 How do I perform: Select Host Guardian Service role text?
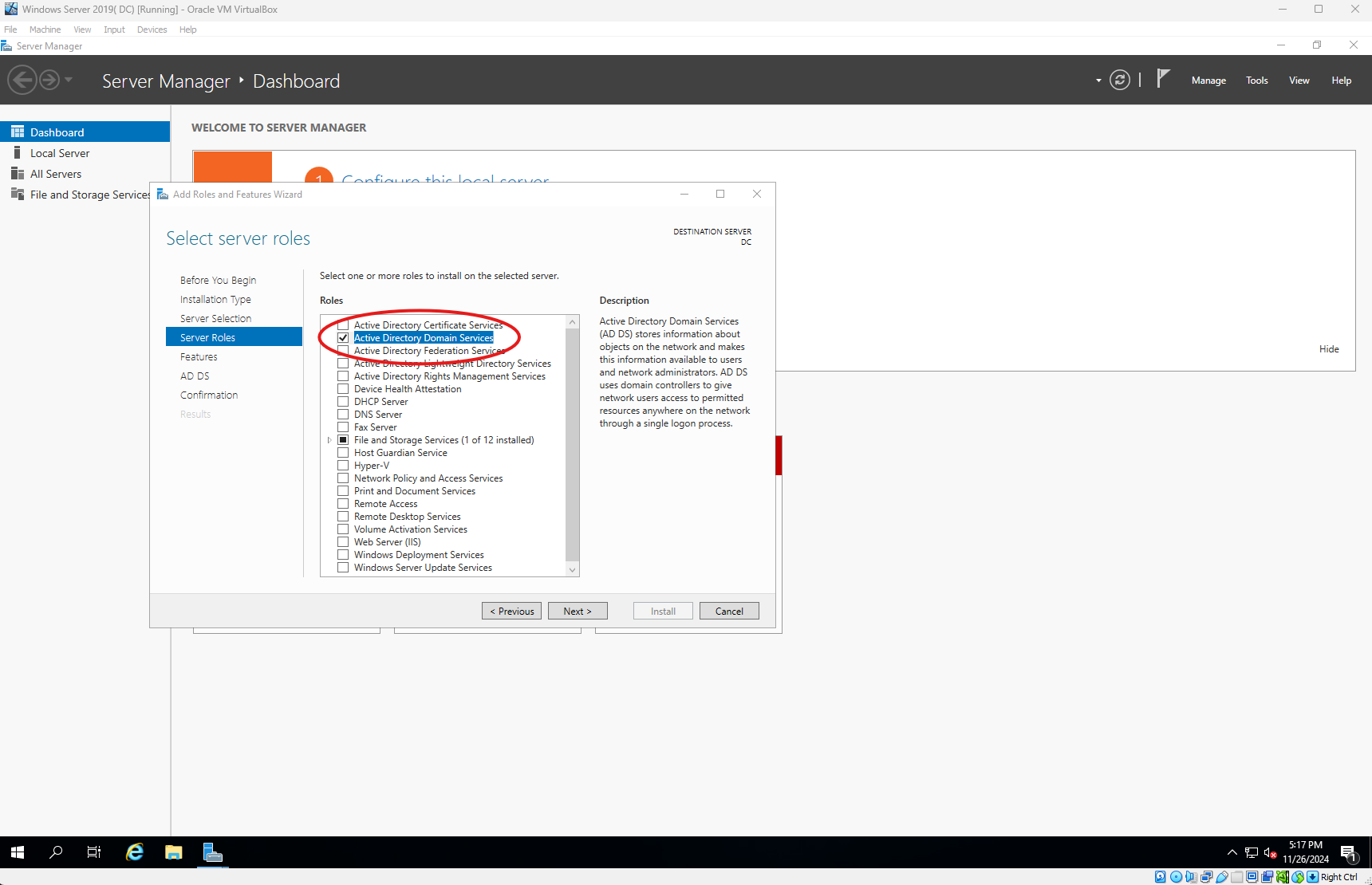(400, 453)
